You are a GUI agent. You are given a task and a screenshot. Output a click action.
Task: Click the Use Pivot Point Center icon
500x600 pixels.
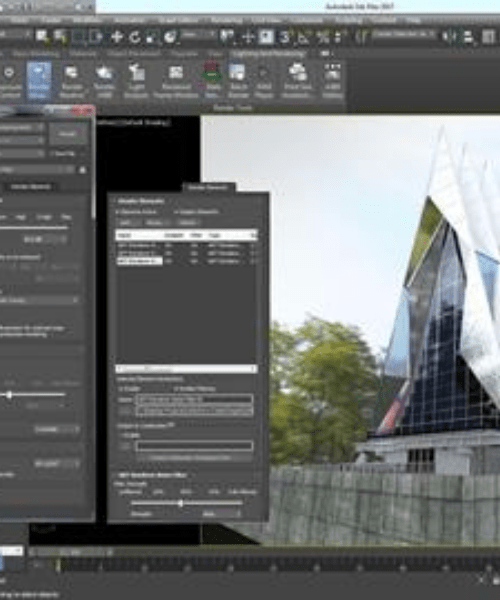[x=227, y=37]
